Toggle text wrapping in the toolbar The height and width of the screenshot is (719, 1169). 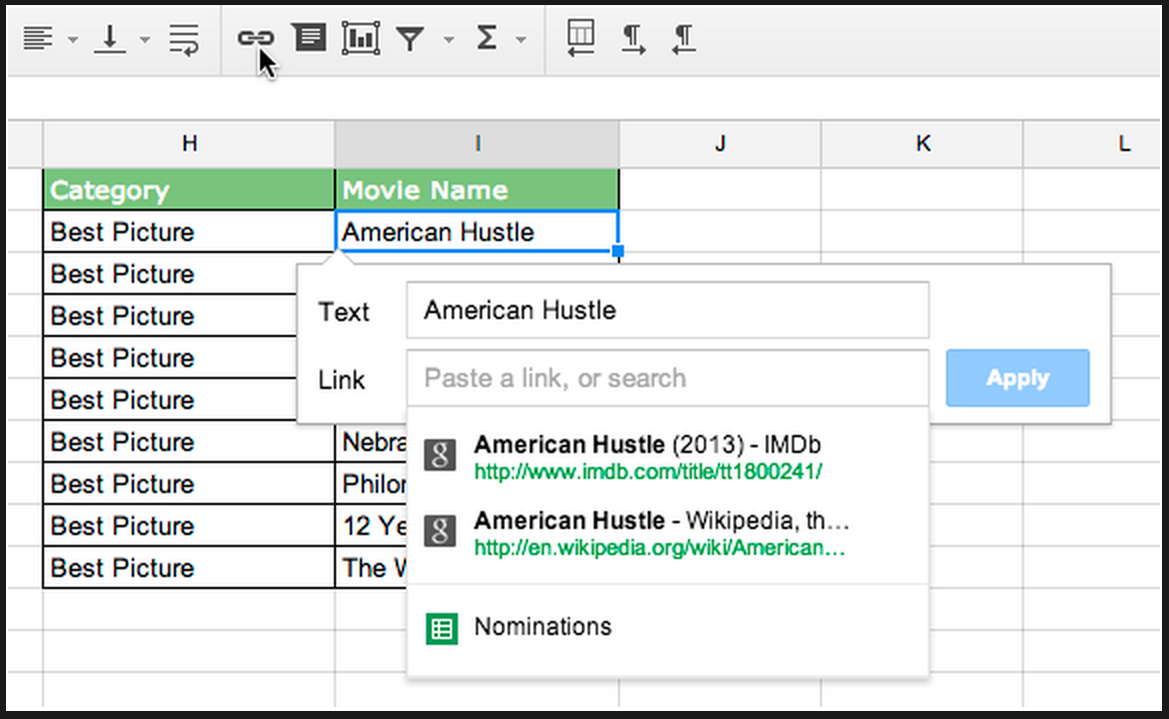(x=184, y=39)
